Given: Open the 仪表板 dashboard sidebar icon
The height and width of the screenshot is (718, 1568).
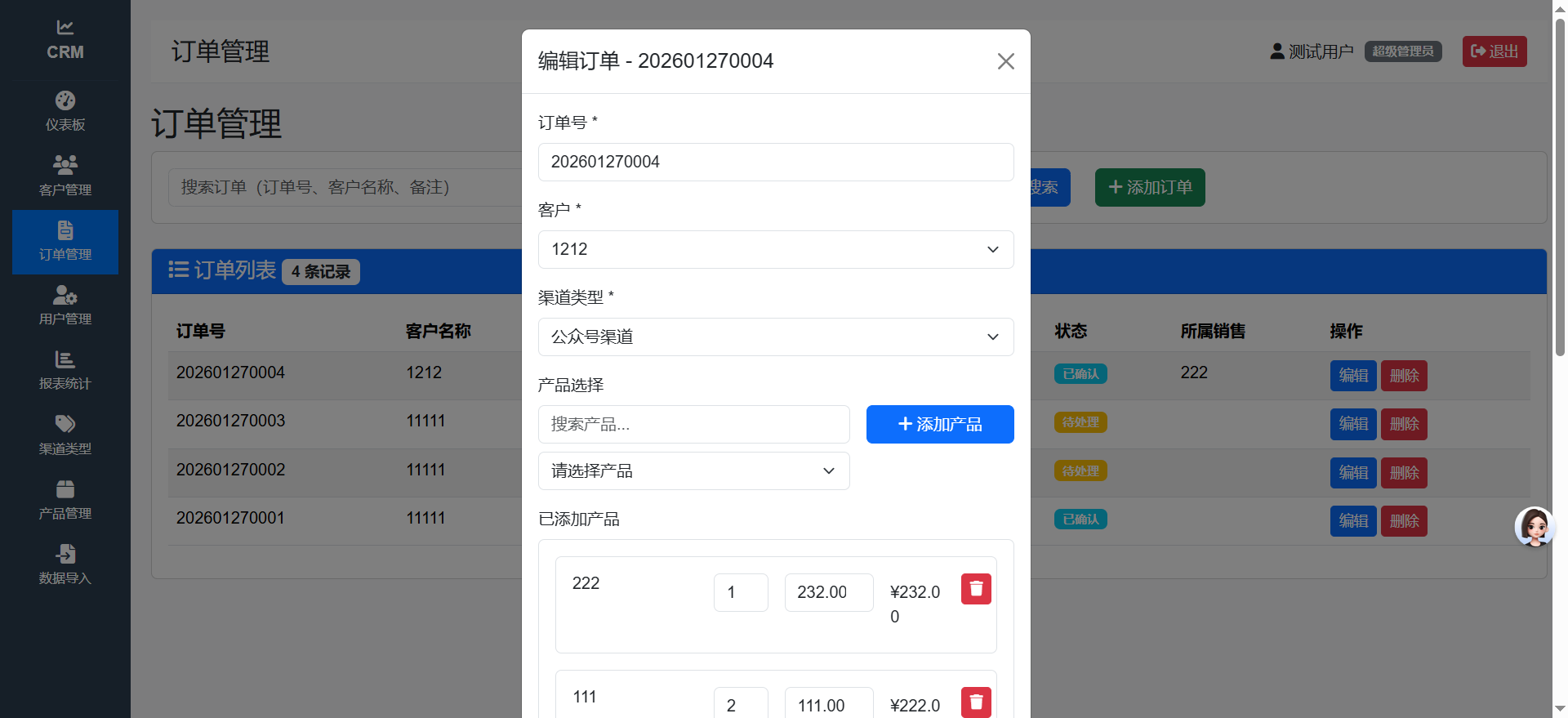Looking at the screenshot, I should [65, 100].
